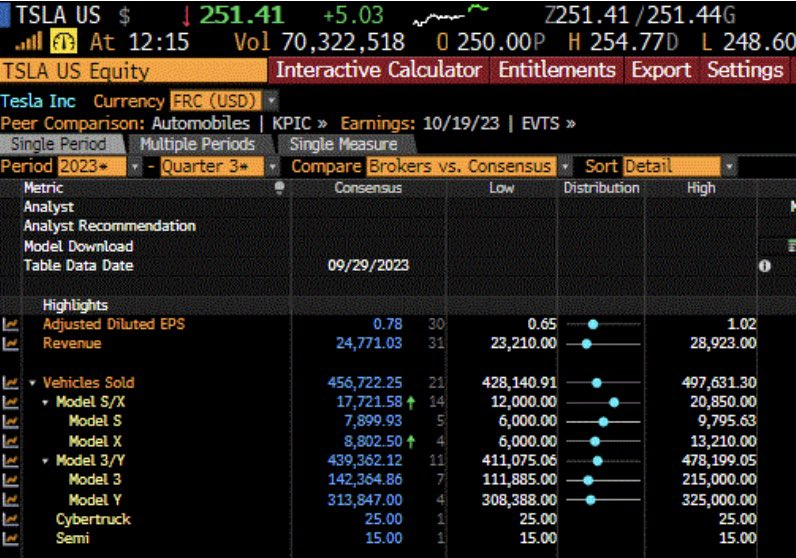
Task: Open chart icon for Revenue row
Action: (10, 344)
